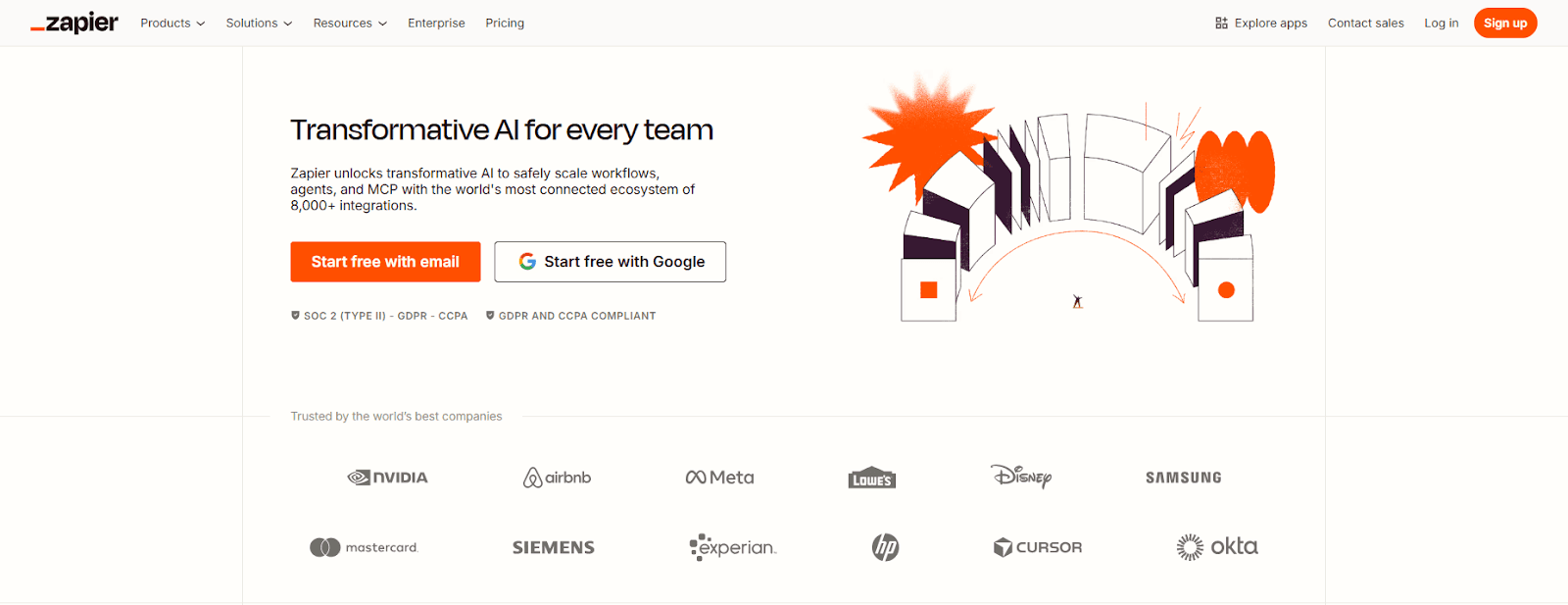
Task: Click the Airbnb logo
Action: pos(557,478)
